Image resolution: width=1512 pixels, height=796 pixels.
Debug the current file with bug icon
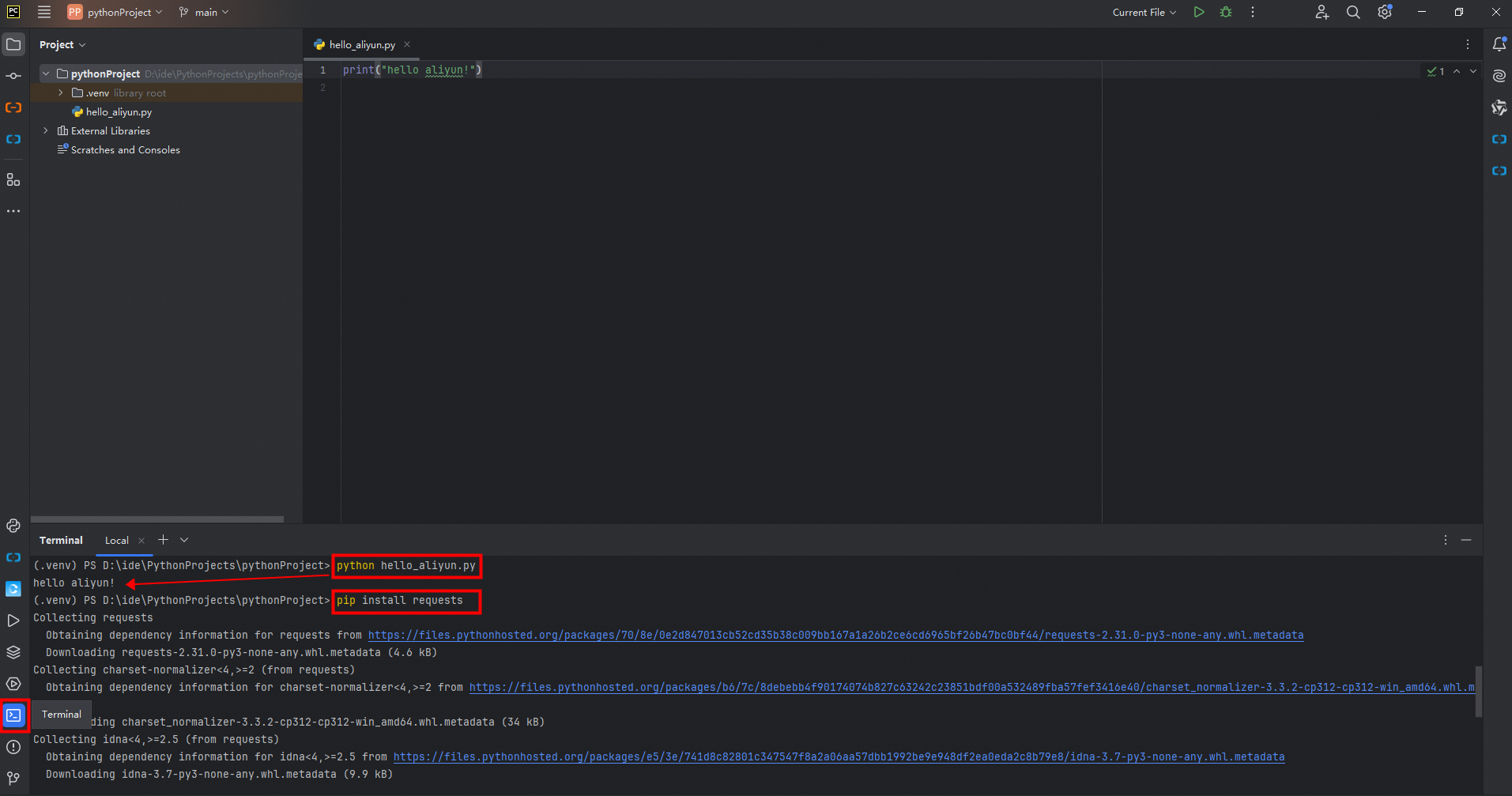point(1226,12)
